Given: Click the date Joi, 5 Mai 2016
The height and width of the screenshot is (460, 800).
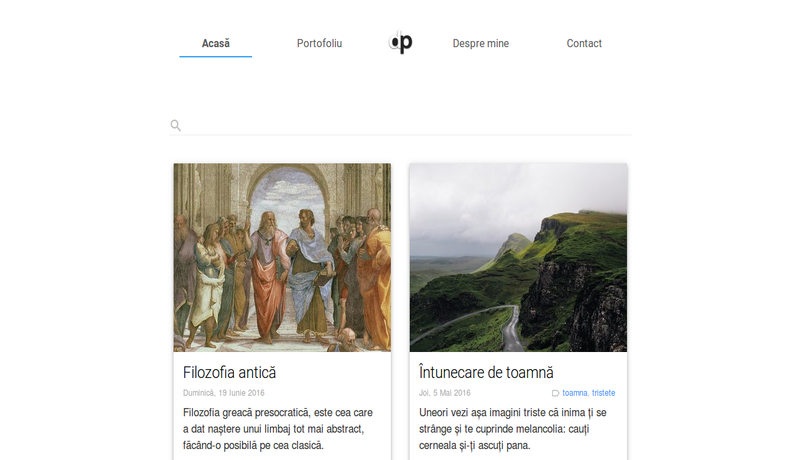Looking at the screenshot, I should pos(444,393).
